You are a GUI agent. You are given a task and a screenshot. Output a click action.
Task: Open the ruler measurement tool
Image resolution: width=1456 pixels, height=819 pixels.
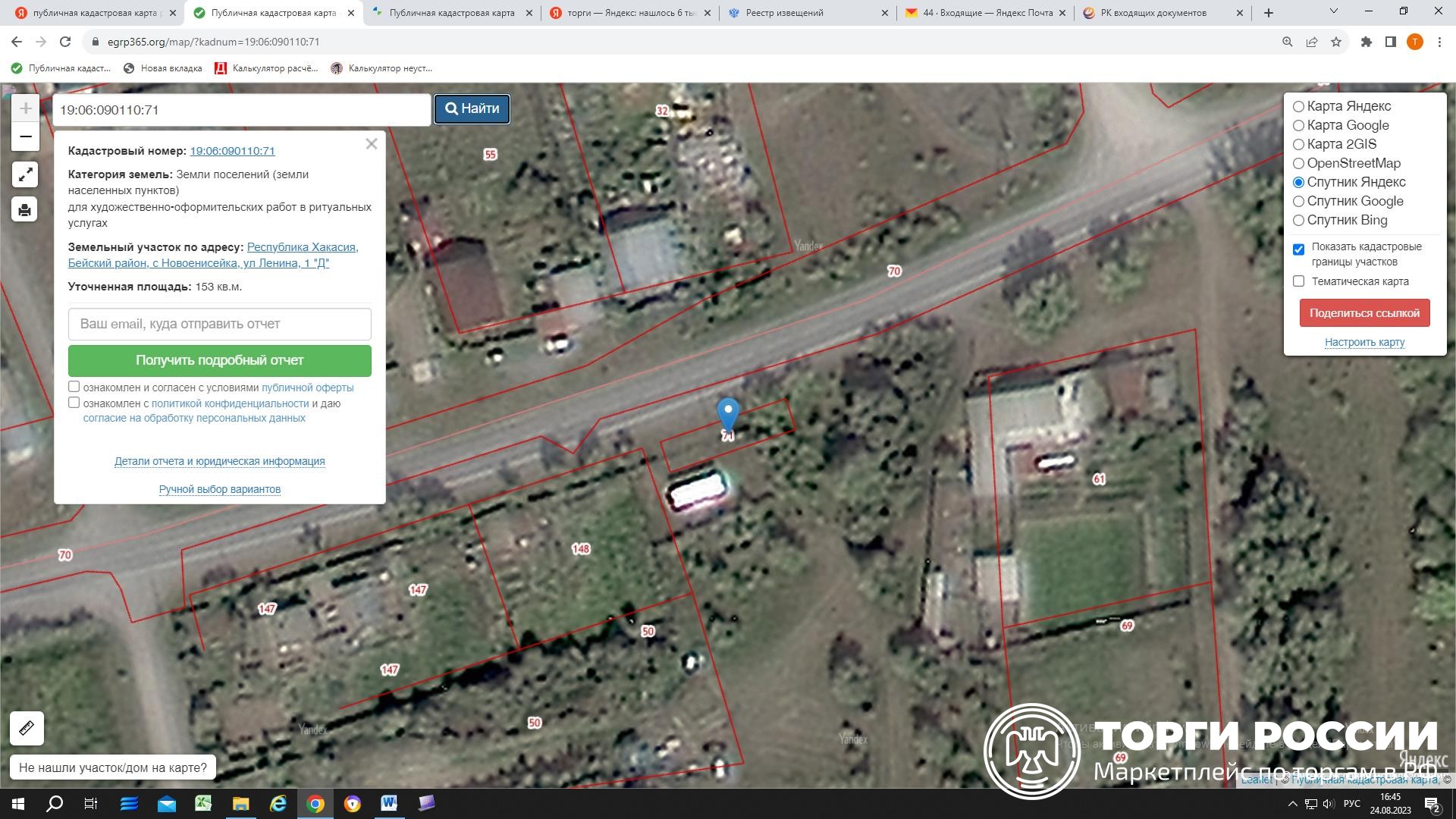point(27,728)
